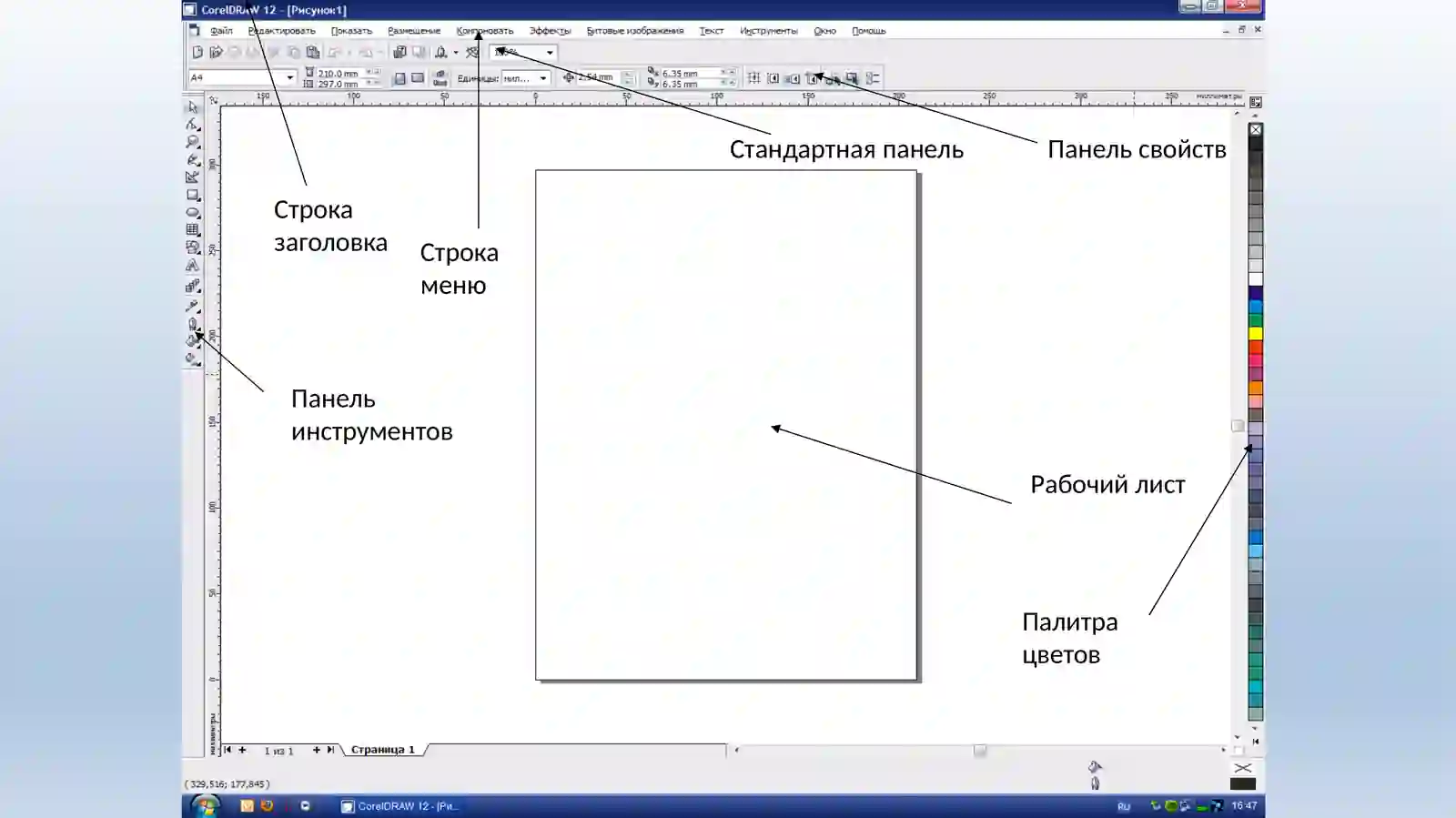
Task: Select the Graph Paper tool
Action: [193, 230]
